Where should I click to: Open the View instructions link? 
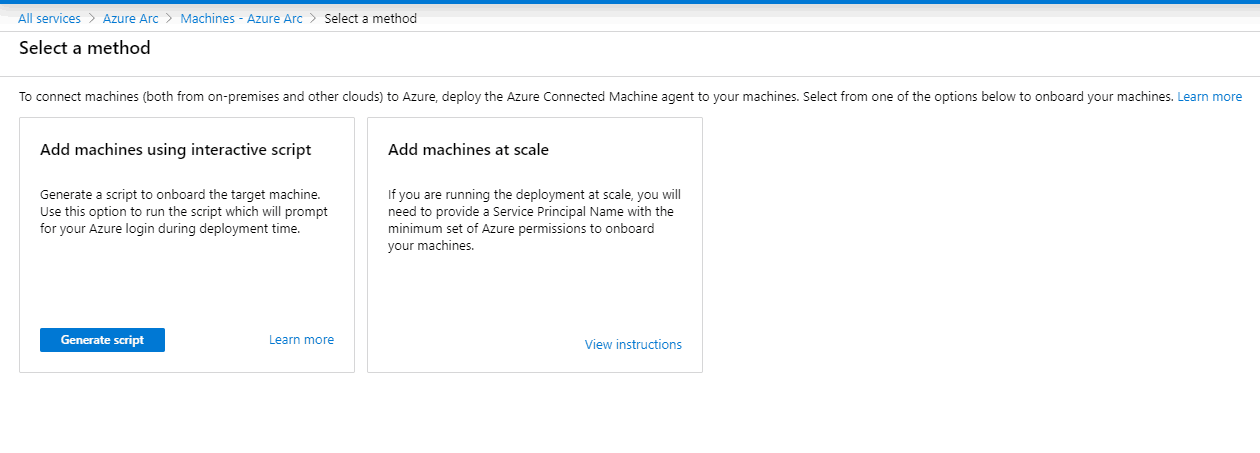(633, 345)
